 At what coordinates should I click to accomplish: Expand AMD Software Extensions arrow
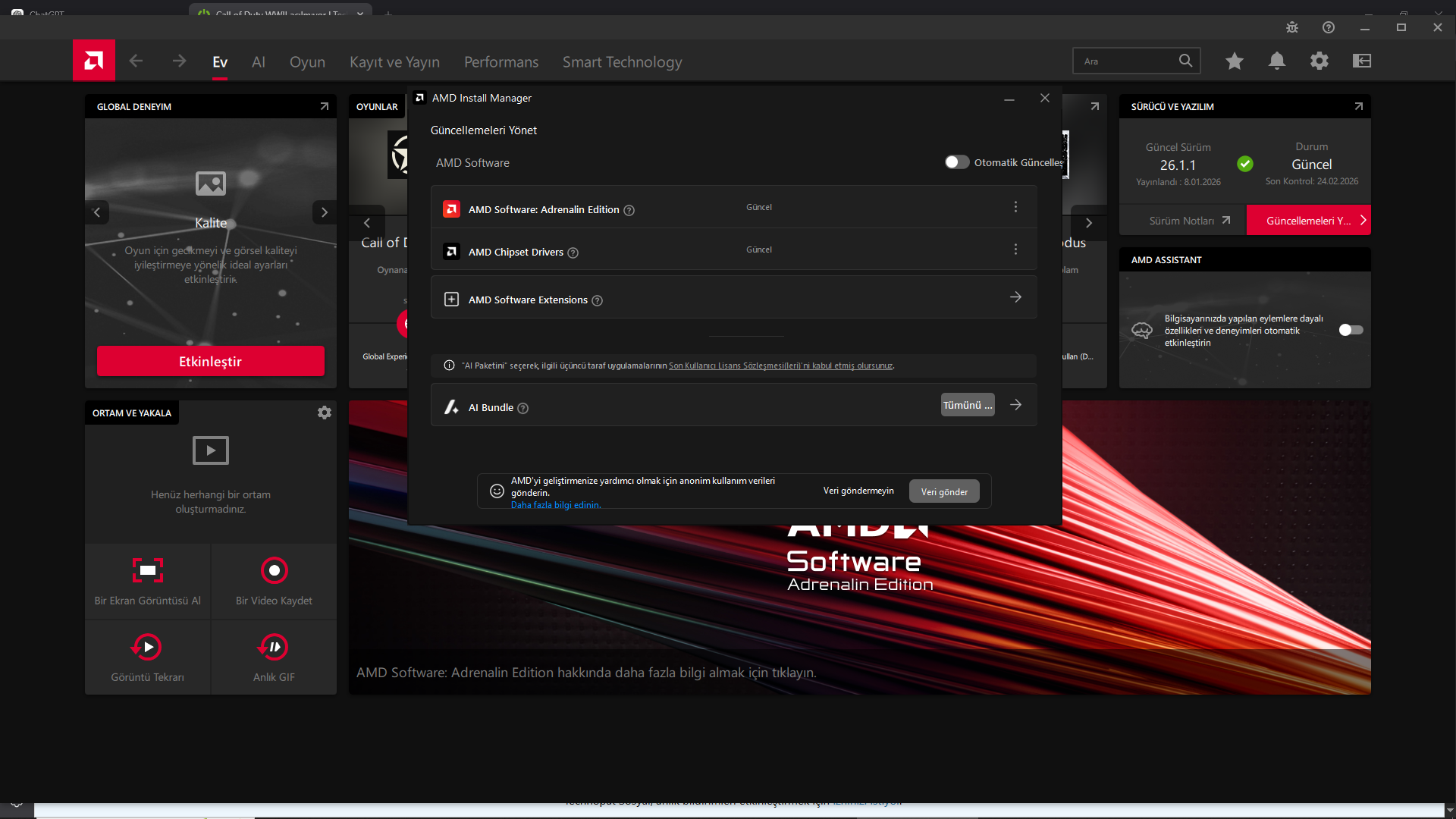point(1015,297)
